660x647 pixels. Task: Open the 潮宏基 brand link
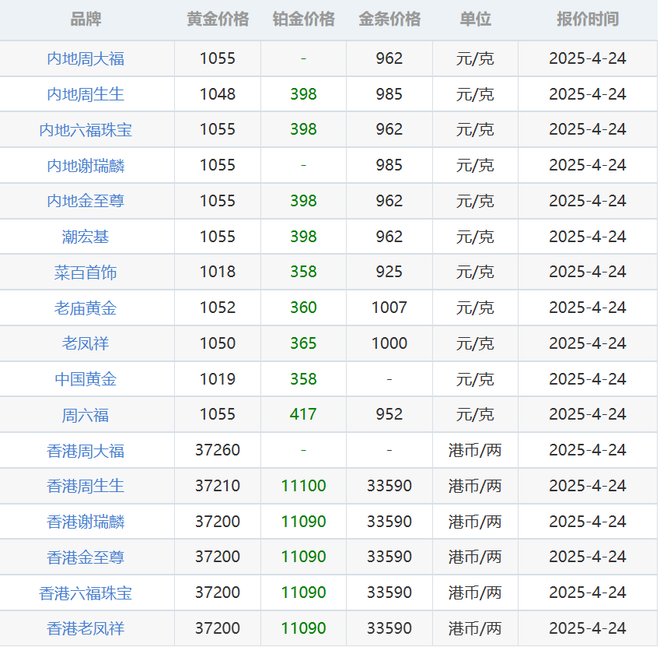click(85, 237)
